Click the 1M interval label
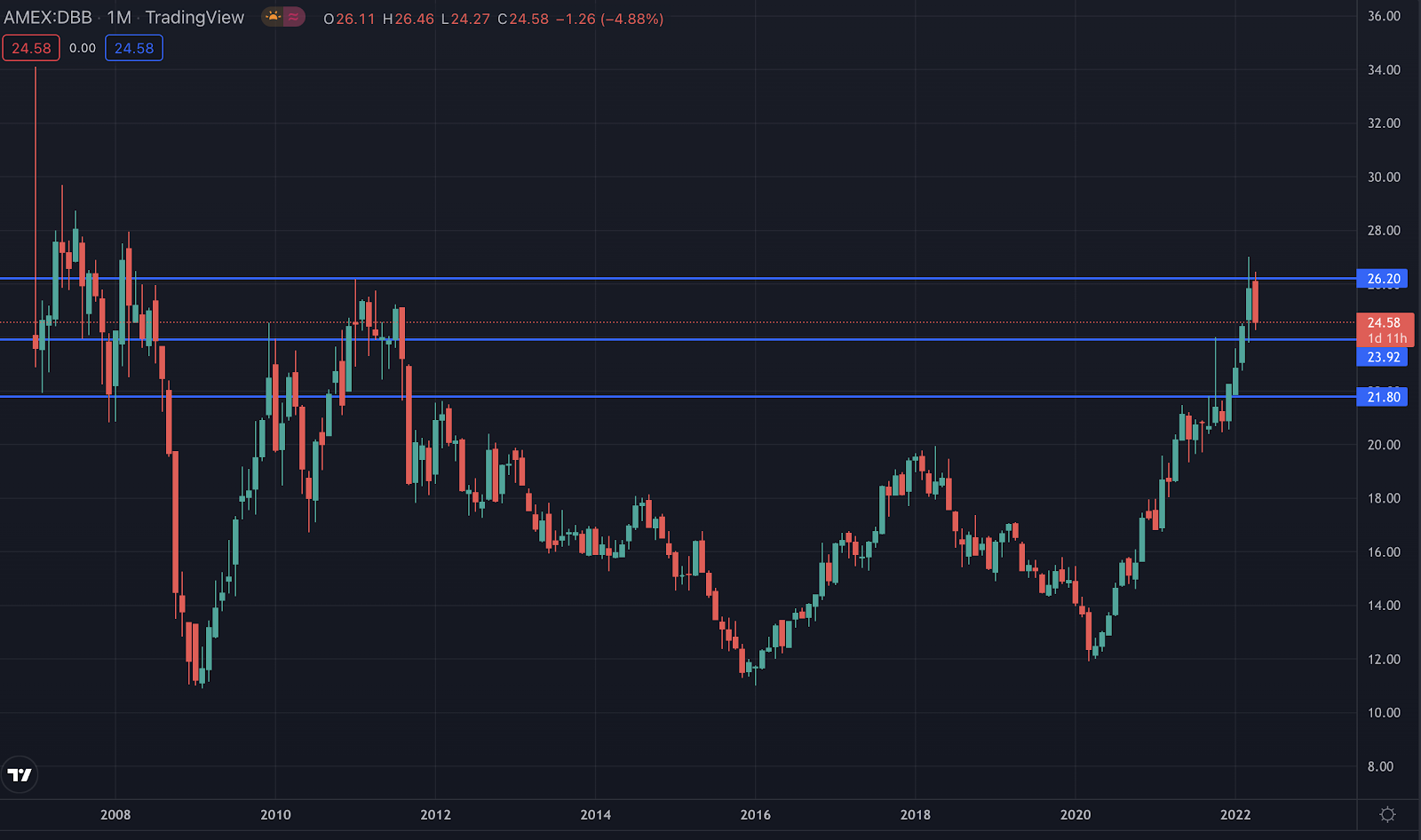This screenshot has width=1421, height=840. click(119, 18)
